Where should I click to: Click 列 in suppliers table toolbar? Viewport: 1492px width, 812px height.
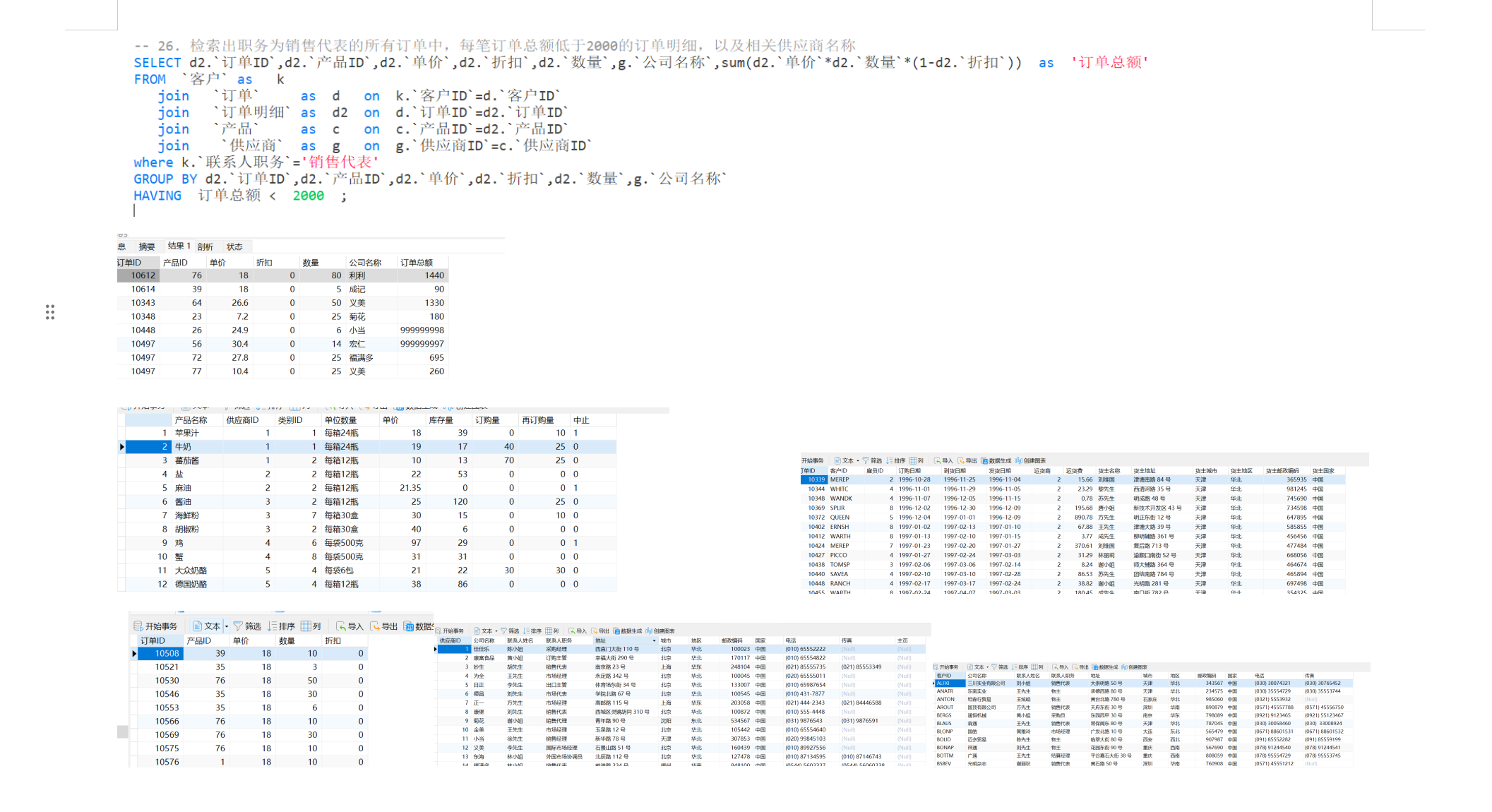(552, 631)
